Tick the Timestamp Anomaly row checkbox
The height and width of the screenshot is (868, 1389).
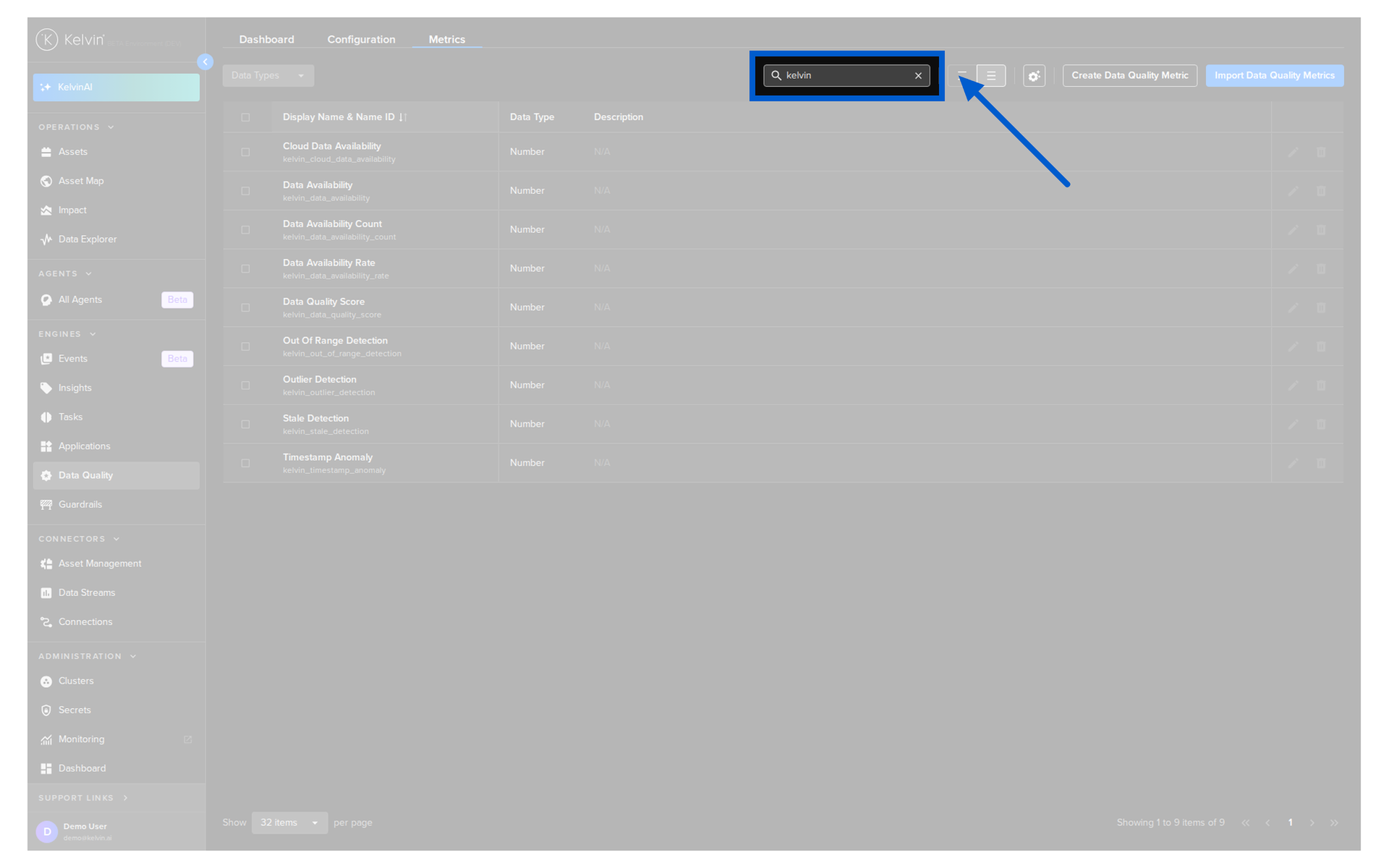[x=245, y=463]
